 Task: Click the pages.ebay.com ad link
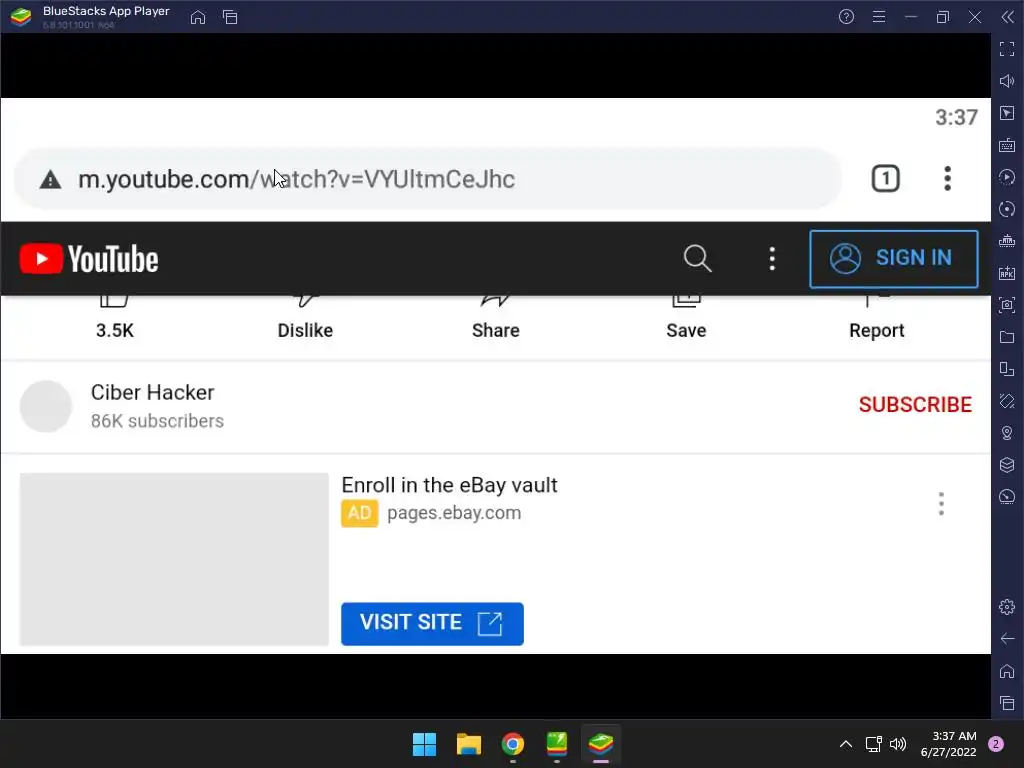(x=454, y=513)
